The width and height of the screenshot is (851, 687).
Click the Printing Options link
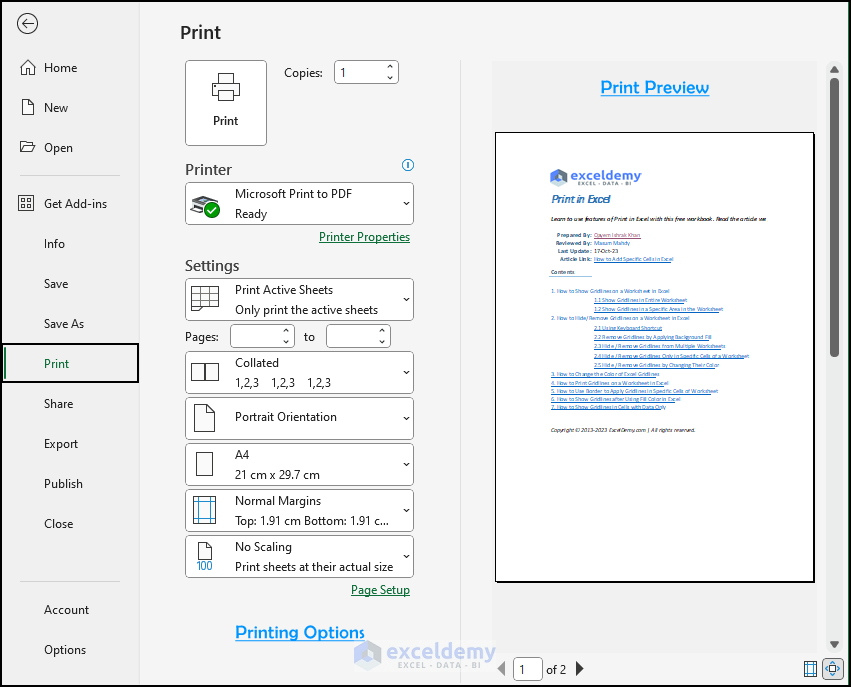click(x=300, y=632)
